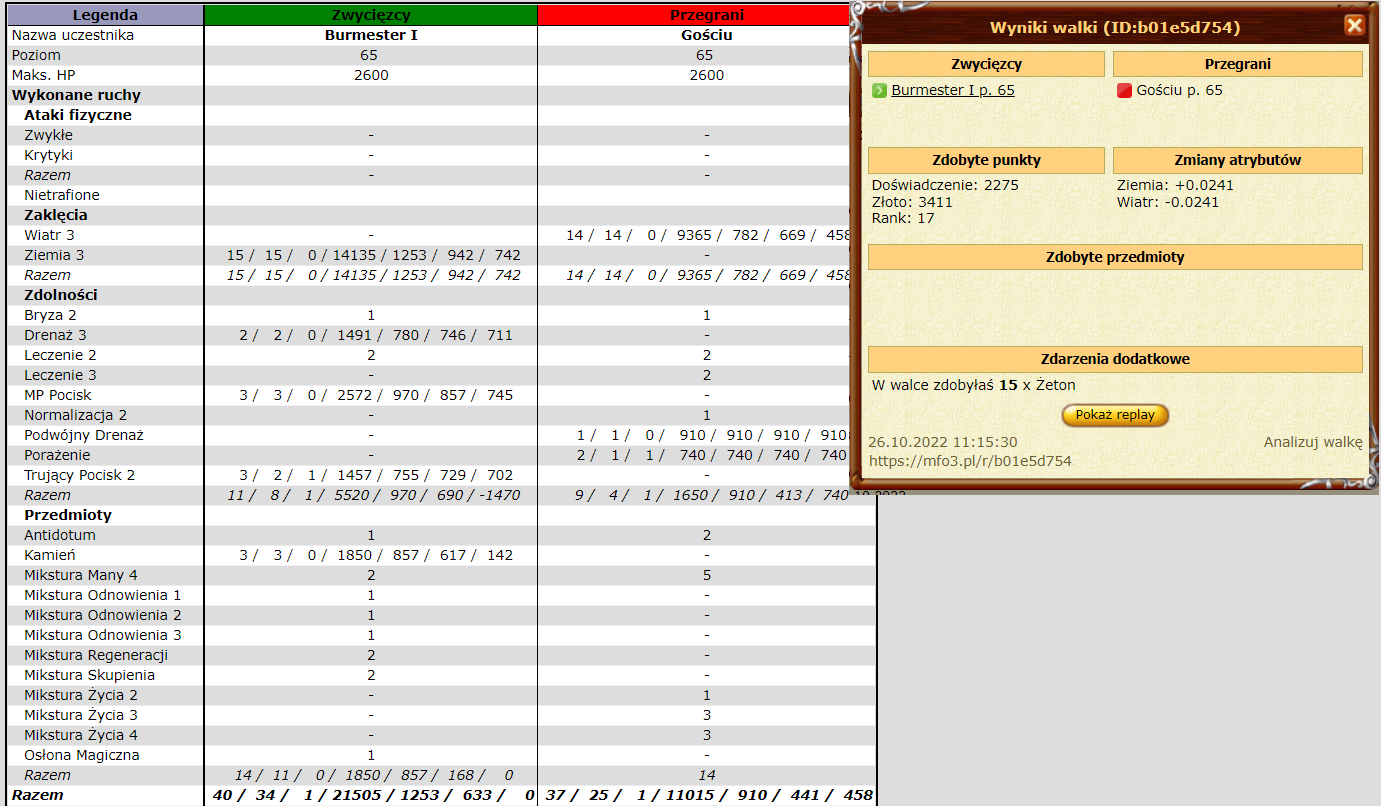Viewport: 1381px width, 806px height.
Task: Click the Trujący Pocisk 2 row label
Action: [80, 475]
